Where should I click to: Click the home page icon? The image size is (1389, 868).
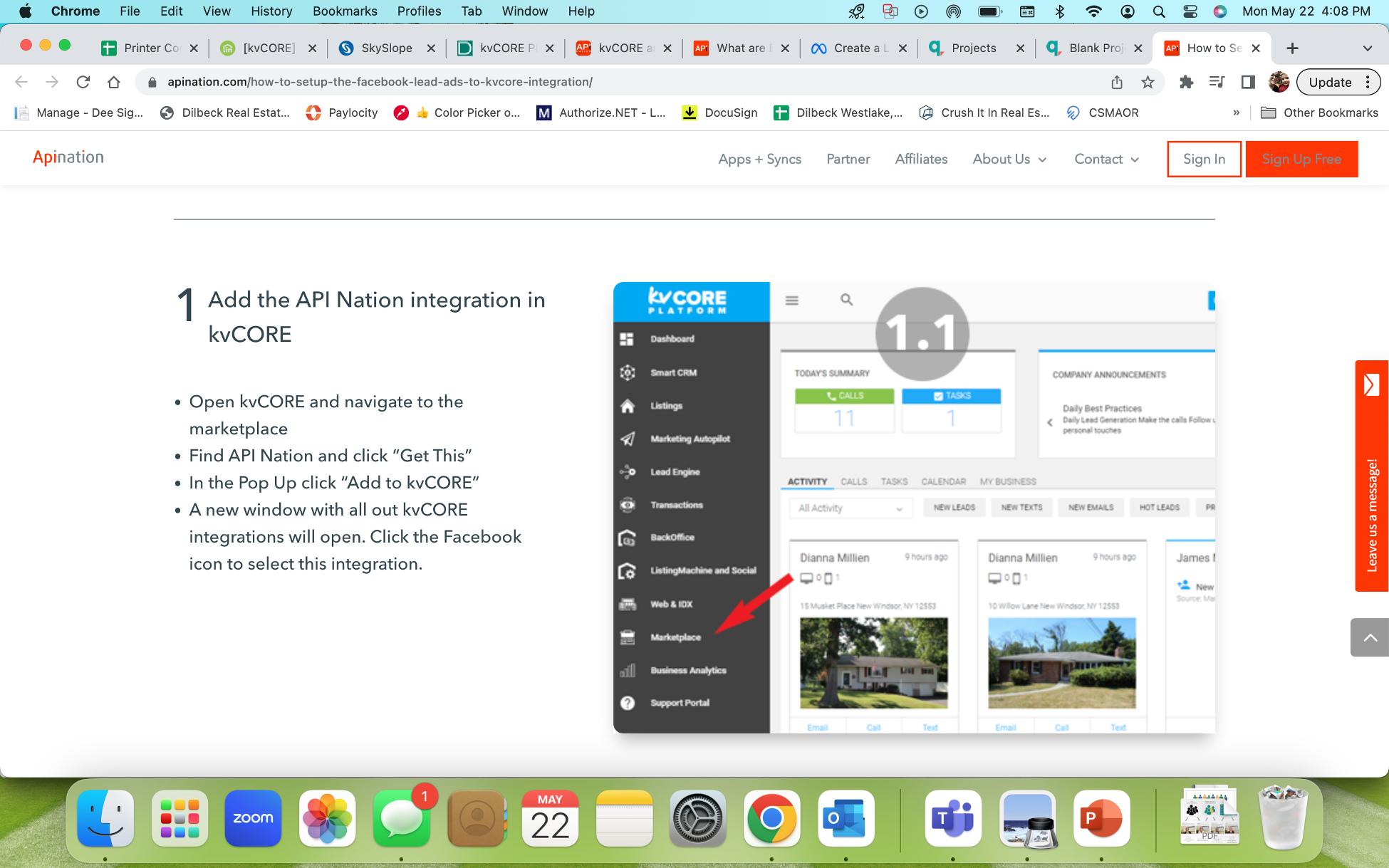pyautogui.click(x=114, y=82)
